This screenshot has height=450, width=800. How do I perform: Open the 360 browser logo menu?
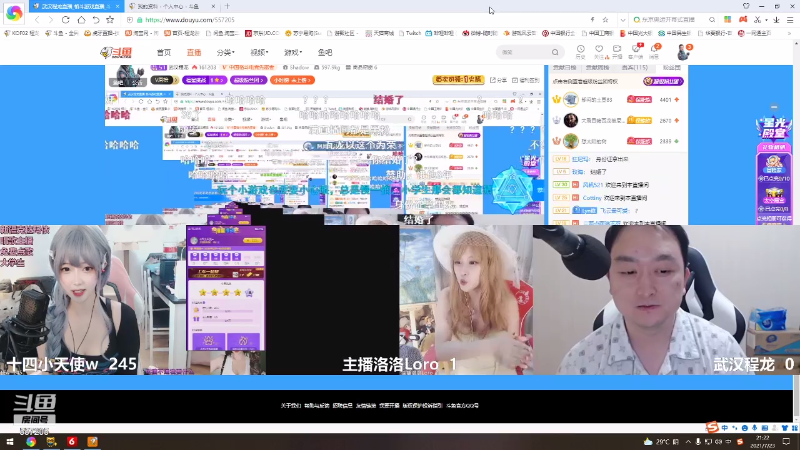[14, 13]
